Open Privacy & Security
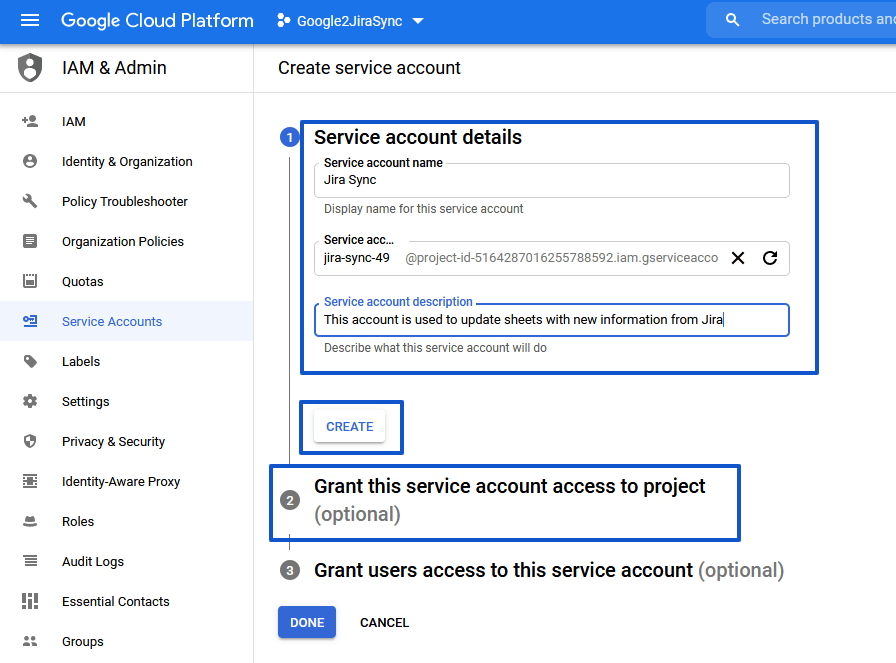Image resolution: width=896 pixels, height=663 pixels. (113, 442)
